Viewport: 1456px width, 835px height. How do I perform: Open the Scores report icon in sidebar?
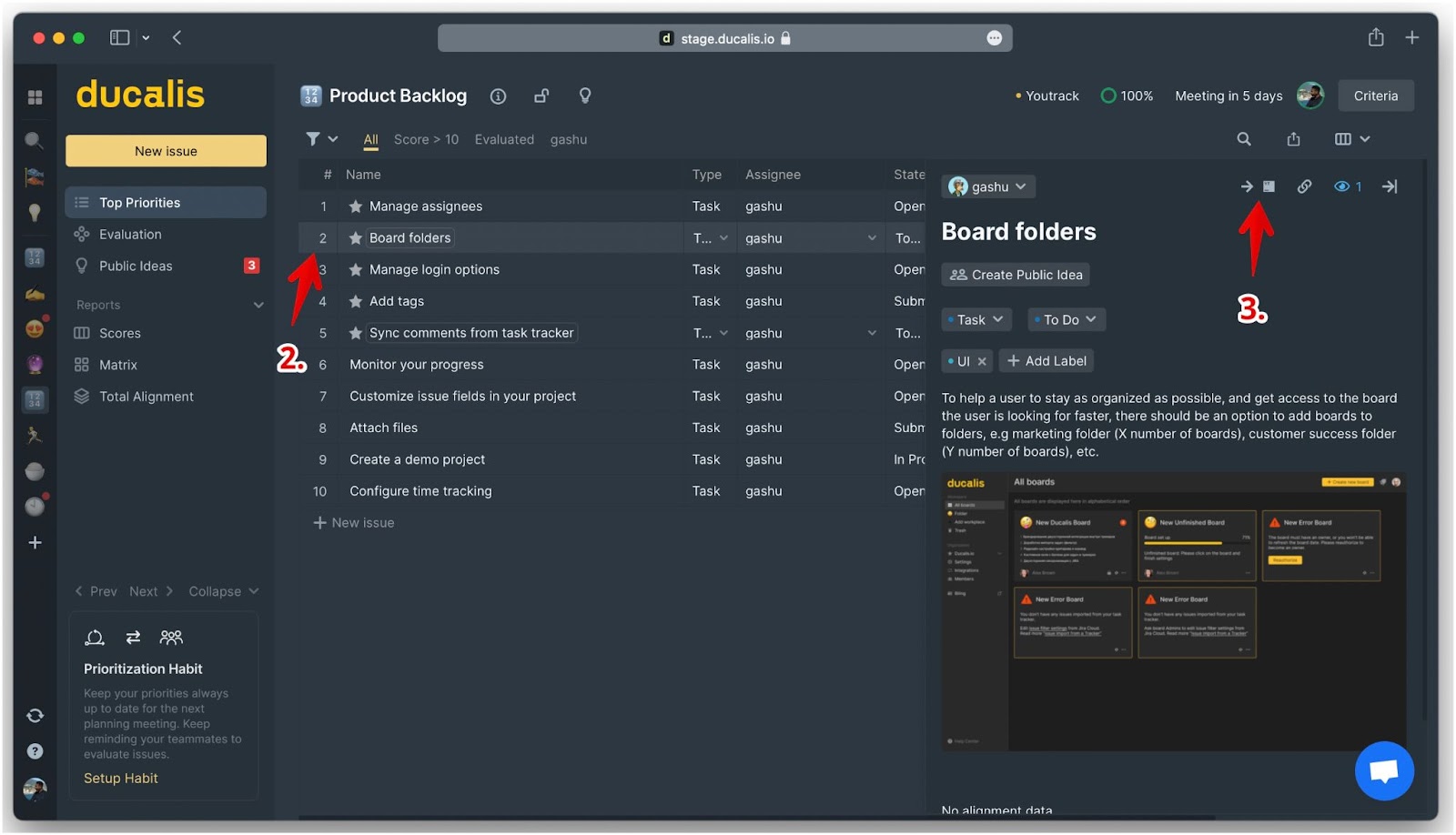coord(82,333)
